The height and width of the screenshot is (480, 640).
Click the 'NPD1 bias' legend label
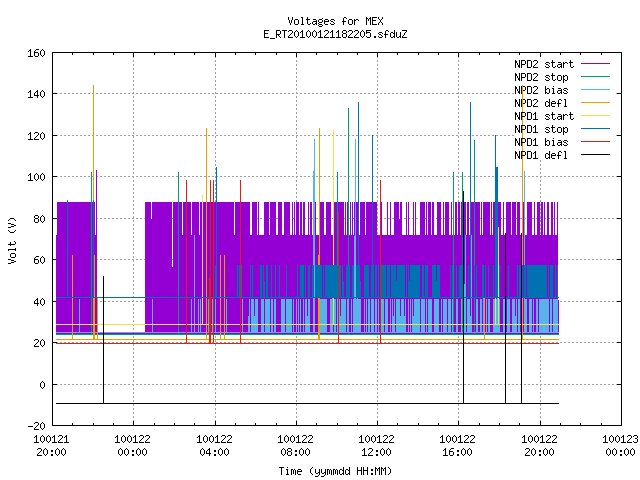point(541,142)
